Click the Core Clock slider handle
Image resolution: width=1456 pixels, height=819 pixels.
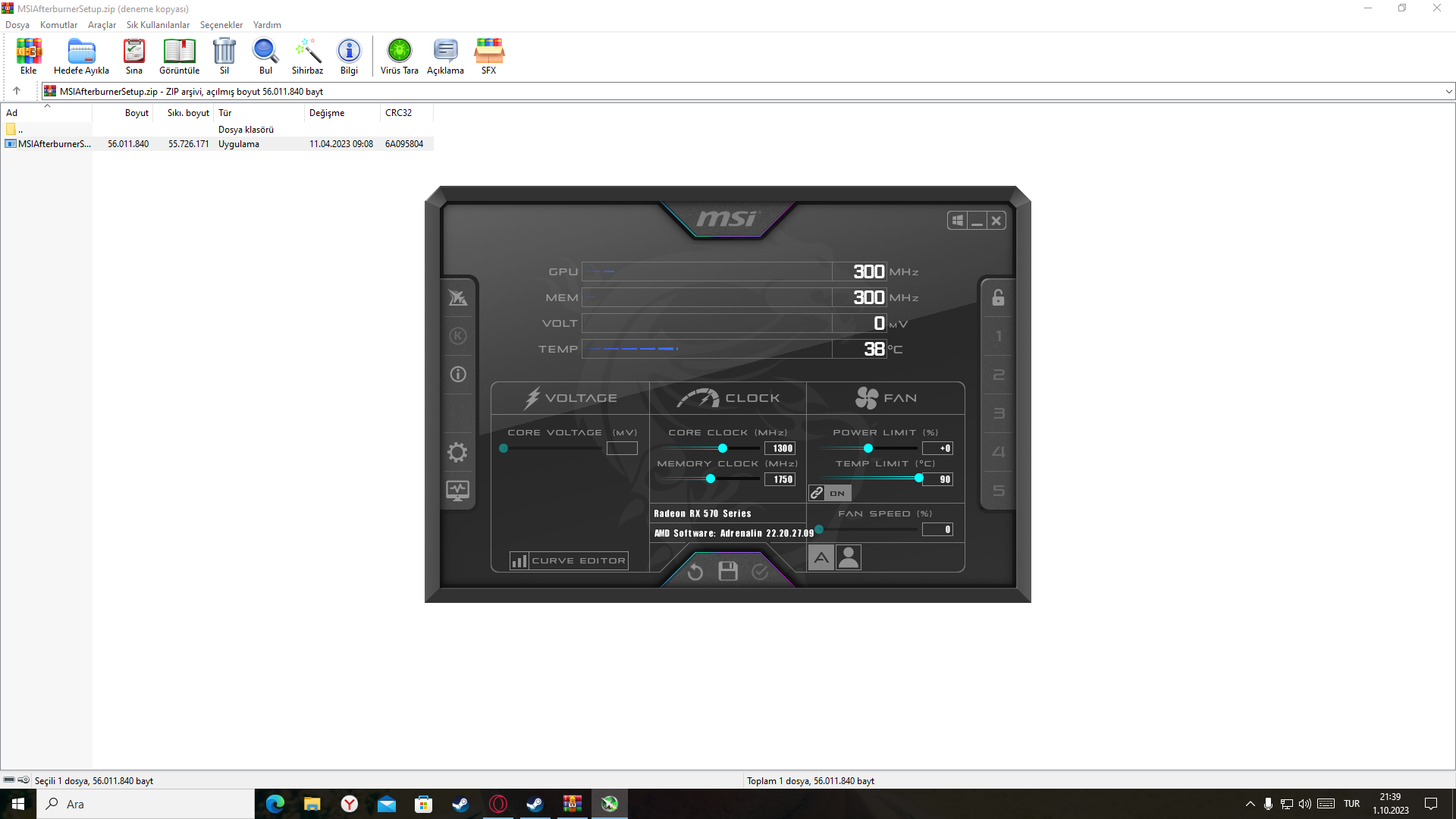point(723,448)
